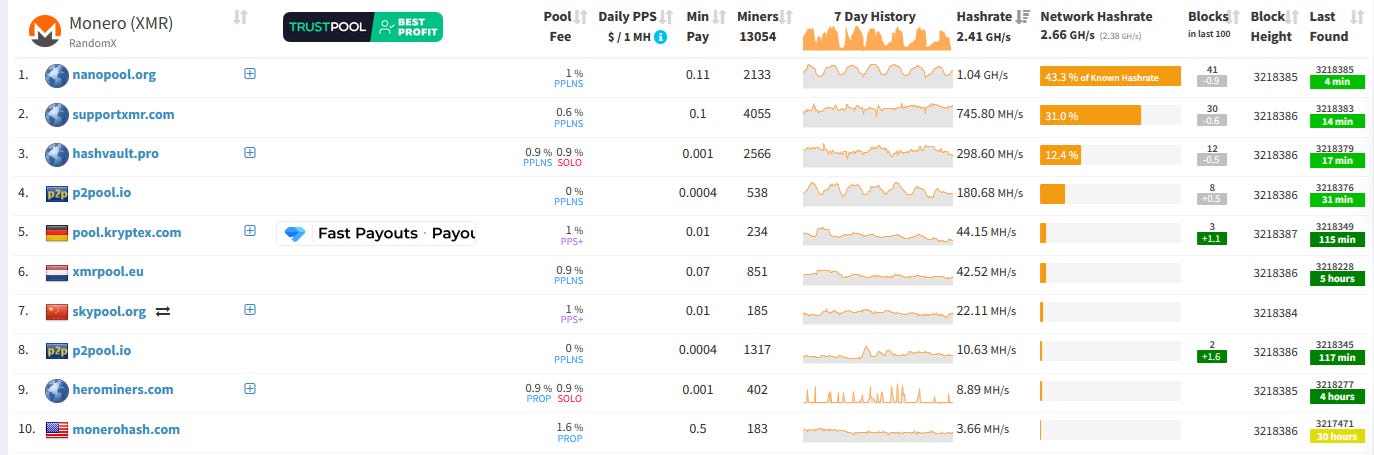The width and height of the screenshot is (1374, 455).
Task: Click the Network Hashrate 2.66 GH/s value
Action: [1067, 36]
